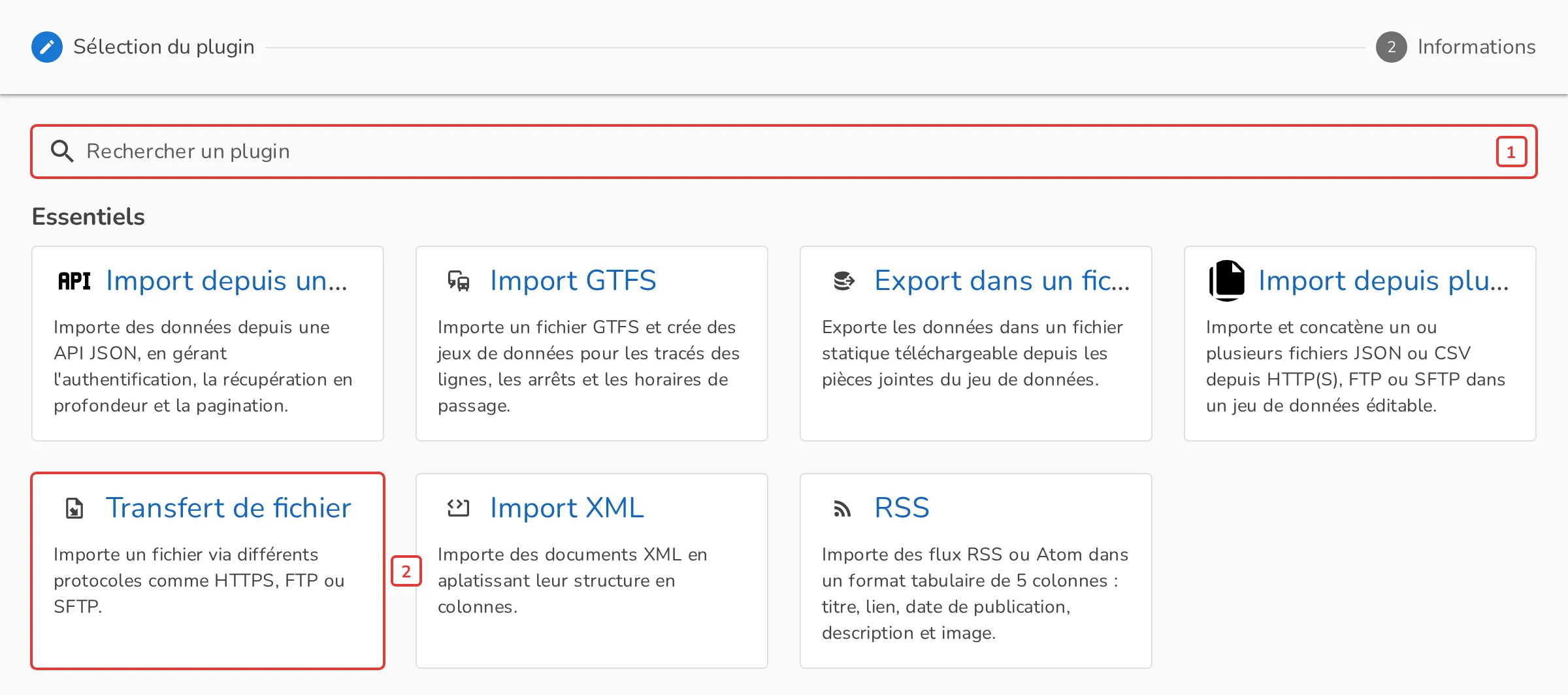Open the 'Import depuis plu...' plugin title
The height and width of the screenshot is (695, 1568).
click(1384, 281)
